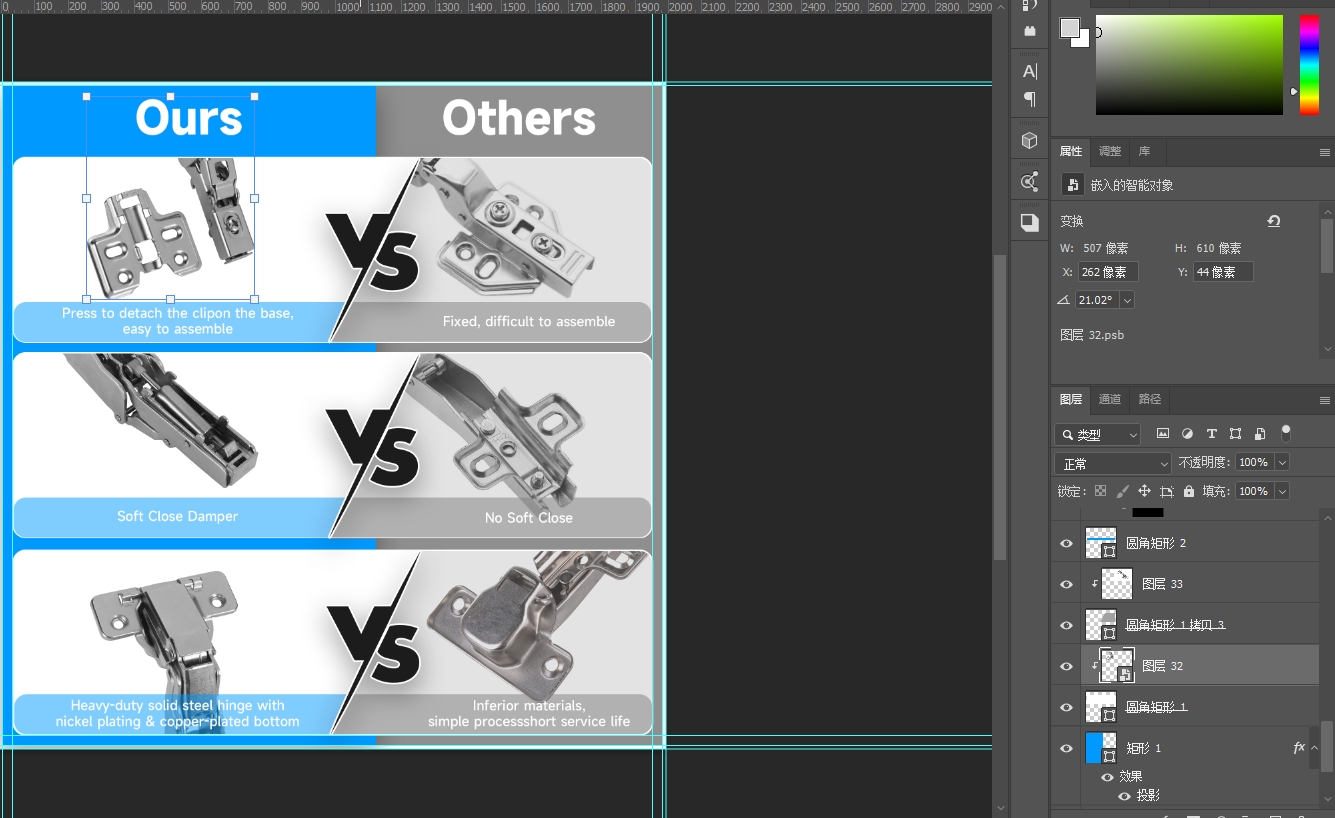The width and height of the screenshot is (1335, 818).
Task: Click the lock transparent pixels icon
Action: (x=1100, y=491)
